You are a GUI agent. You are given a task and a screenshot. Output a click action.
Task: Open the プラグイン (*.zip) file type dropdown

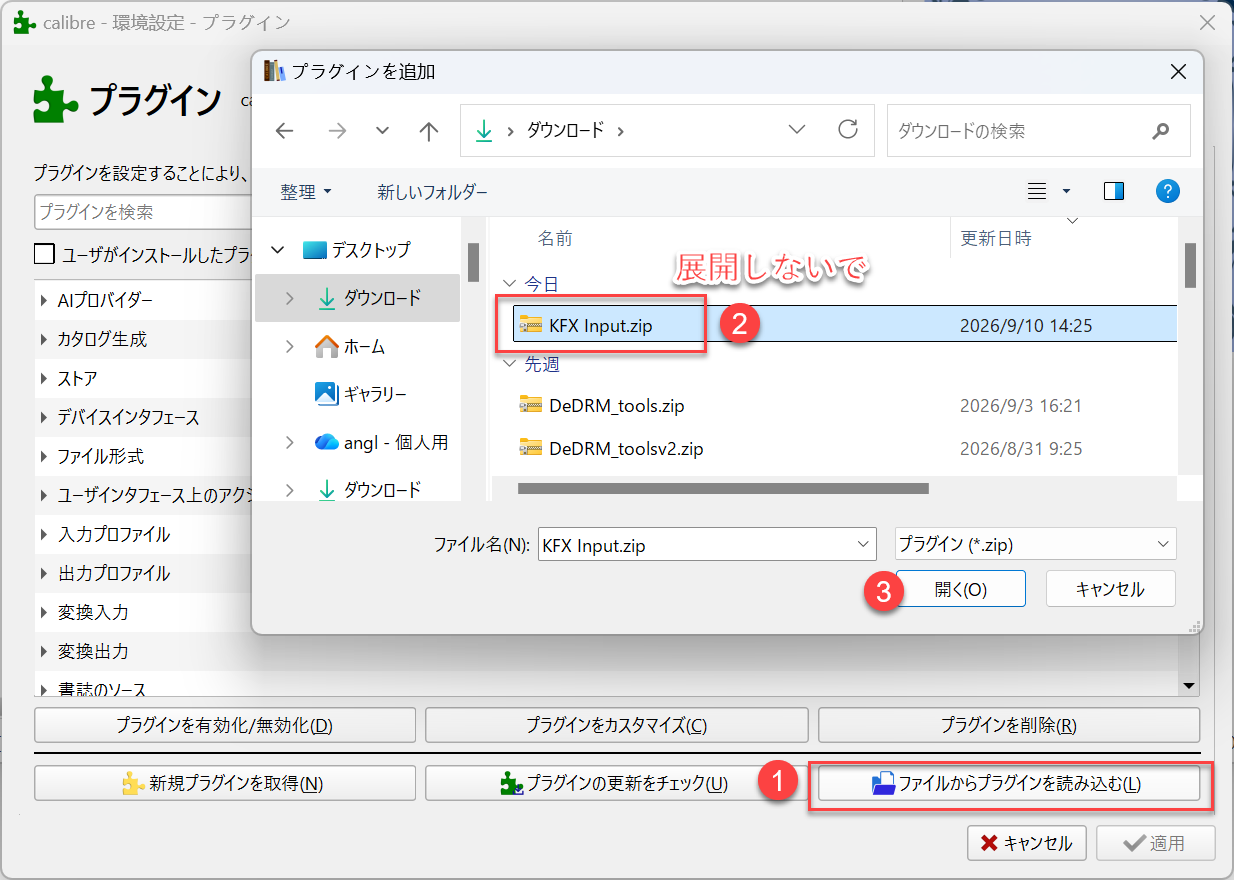1035,545
